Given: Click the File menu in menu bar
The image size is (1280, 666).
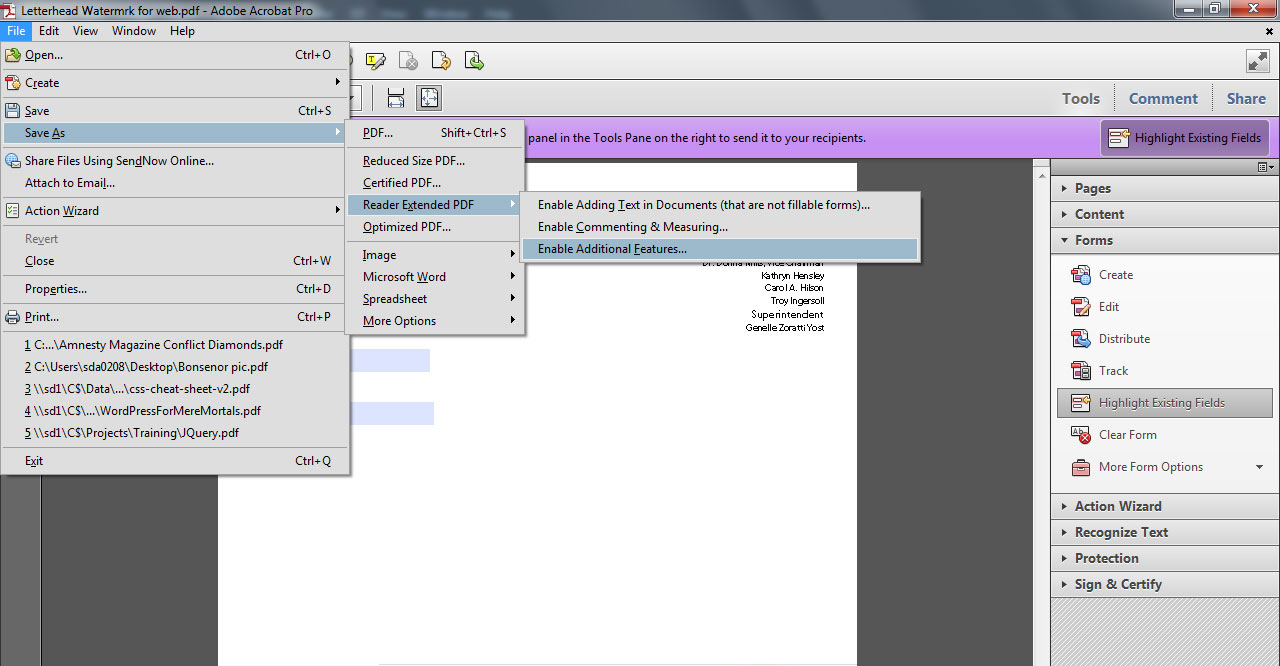Looking at the screenshot, I should tap(16, 31).
